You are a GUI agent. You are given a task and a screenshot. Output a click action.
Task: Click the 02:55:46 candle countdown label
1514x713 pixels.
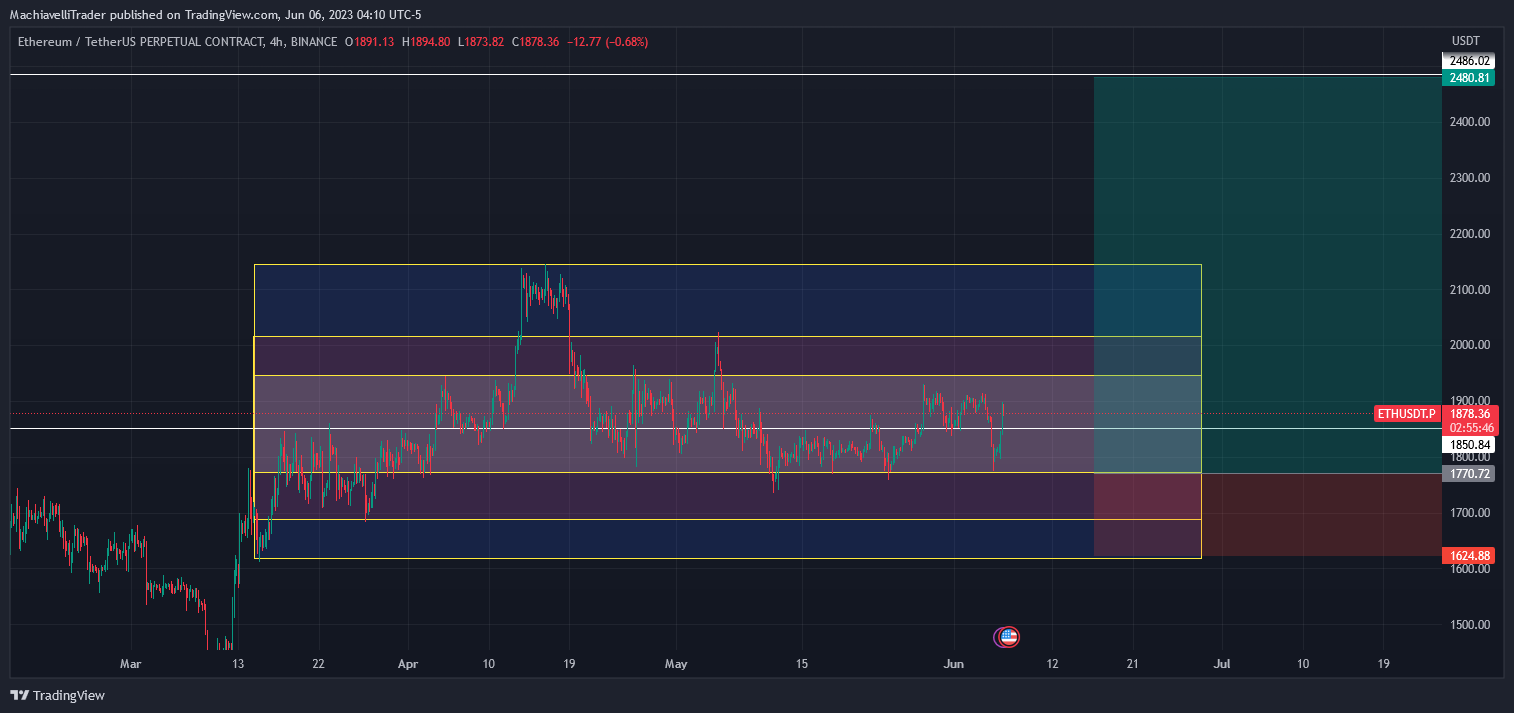click(1470, 428)
